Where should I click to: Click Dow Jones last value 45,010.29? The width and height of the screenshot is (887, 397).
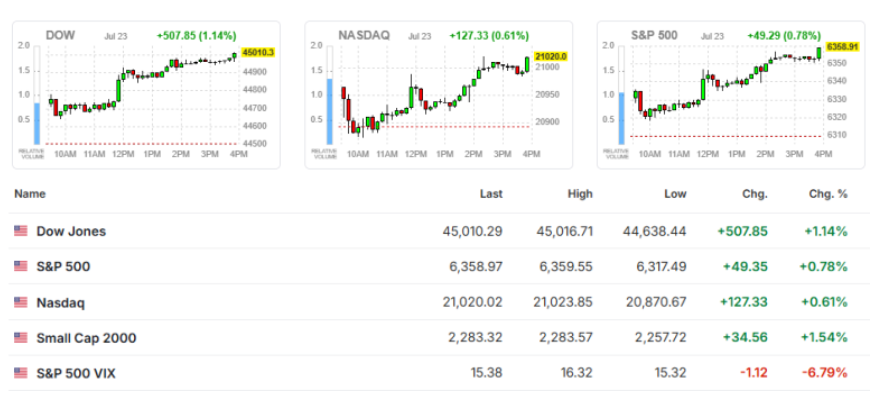click(472, 231)
